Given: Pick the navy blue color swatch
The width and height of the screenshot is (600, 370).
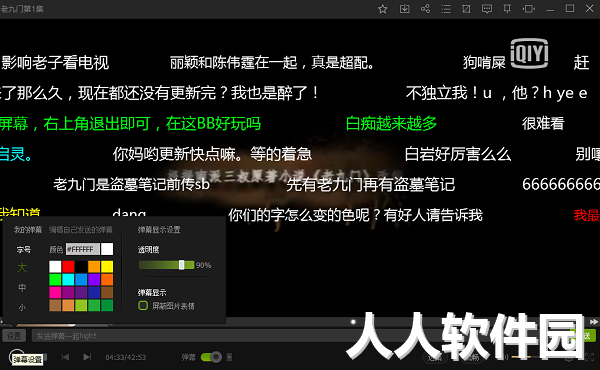Looking at the screenshot, I should [x=94, y=293].
